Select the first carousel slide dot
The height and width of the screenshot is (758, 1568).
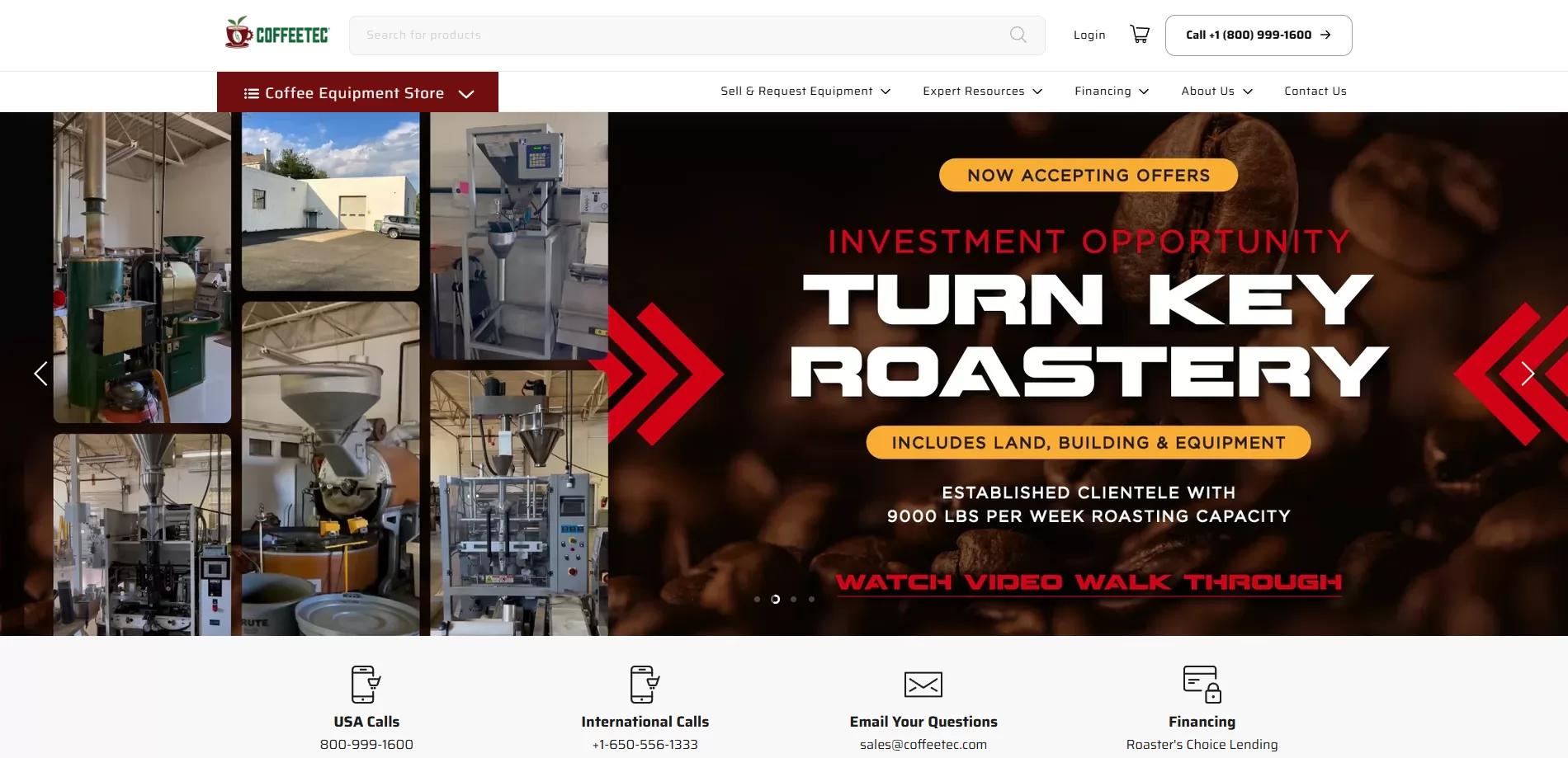click(x=757, y=600)
